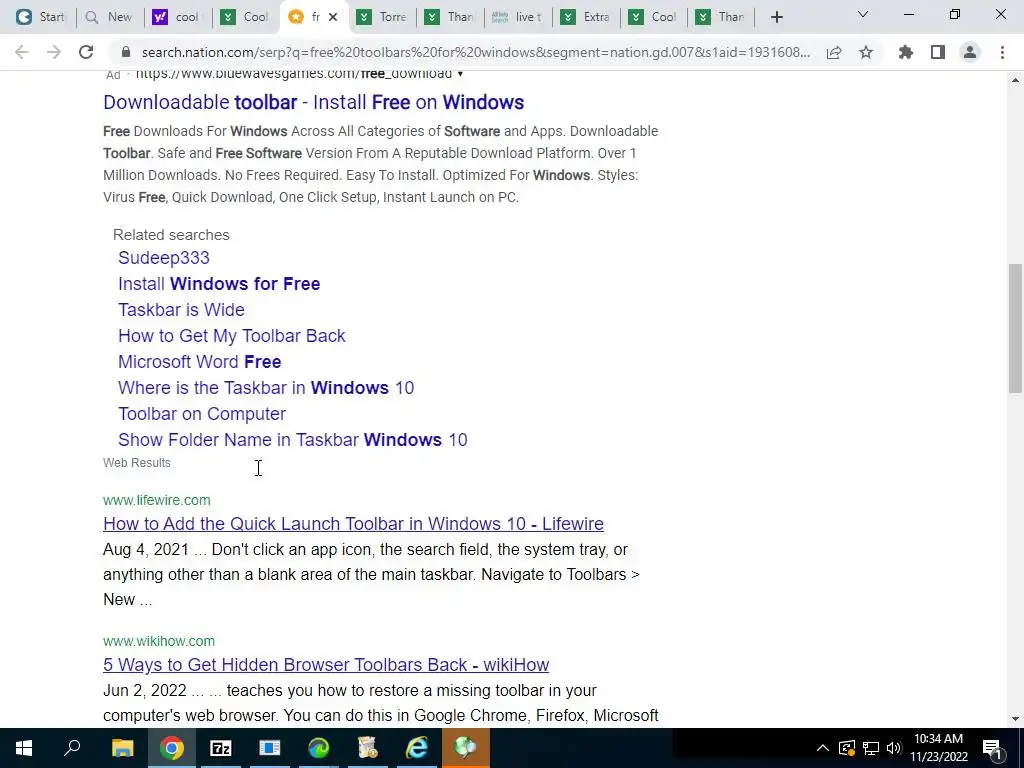Open the notification center icon
Screen dimensions: 1024x768
pos(992,748)
